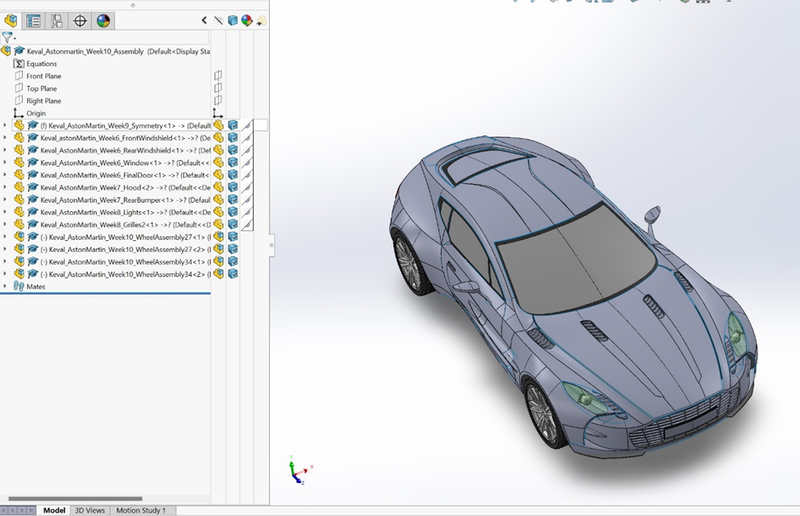Viewport: 800px width, 516px height.
Task: Toggle Origin visibility in display pane
Action: click(x=218, y=113)
